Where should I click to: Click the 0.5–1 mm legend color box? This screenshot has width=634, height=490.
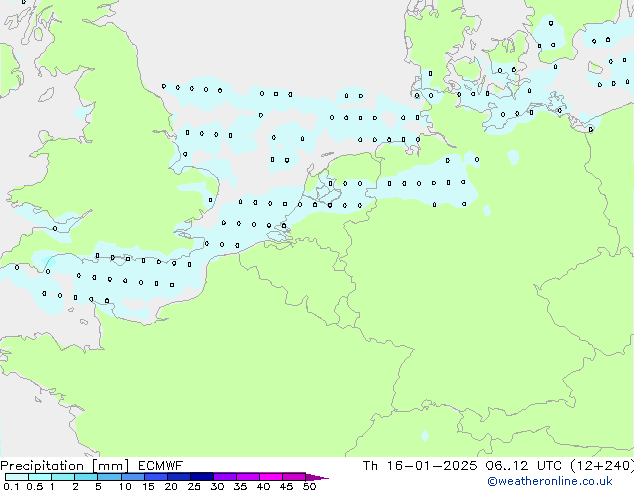(x=40, y=477)
